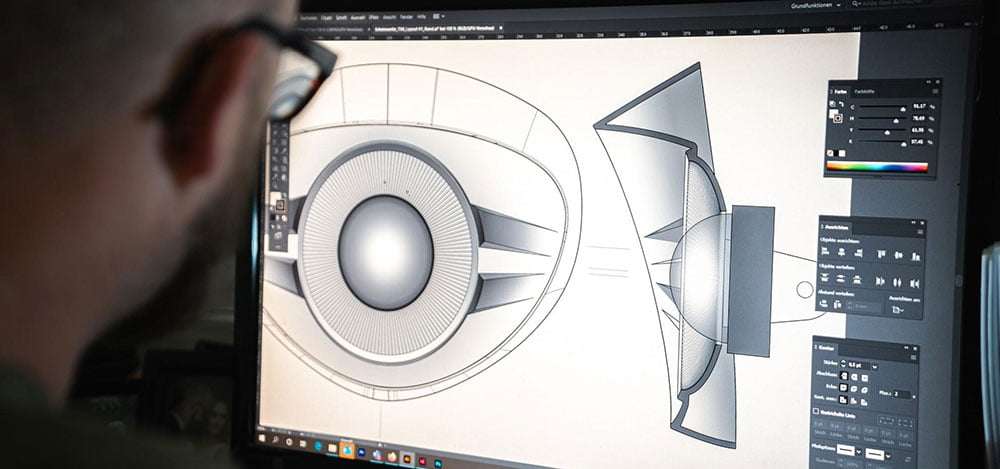
Task: Swap start and end arrowheads in Kontur panel
Action: (x=908, y=459)
